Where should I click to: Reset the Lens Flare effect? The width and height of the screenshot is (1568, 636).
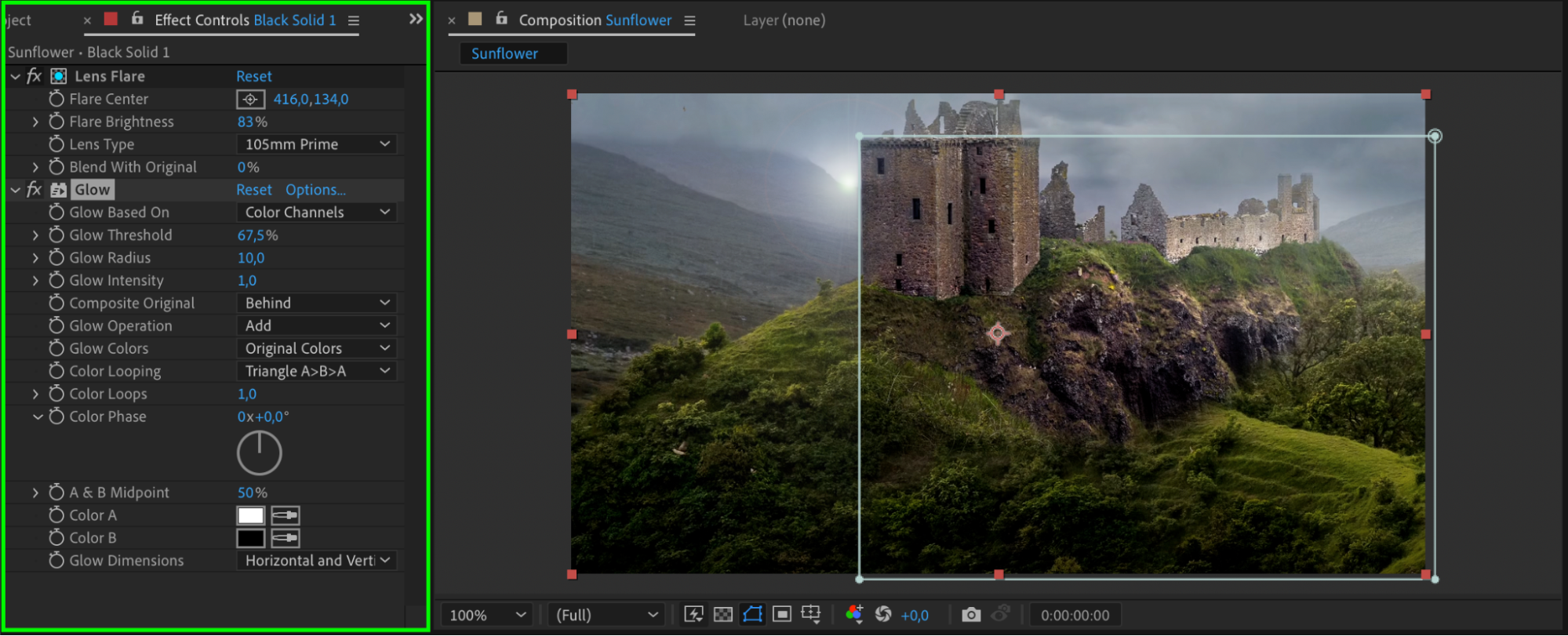254,76
